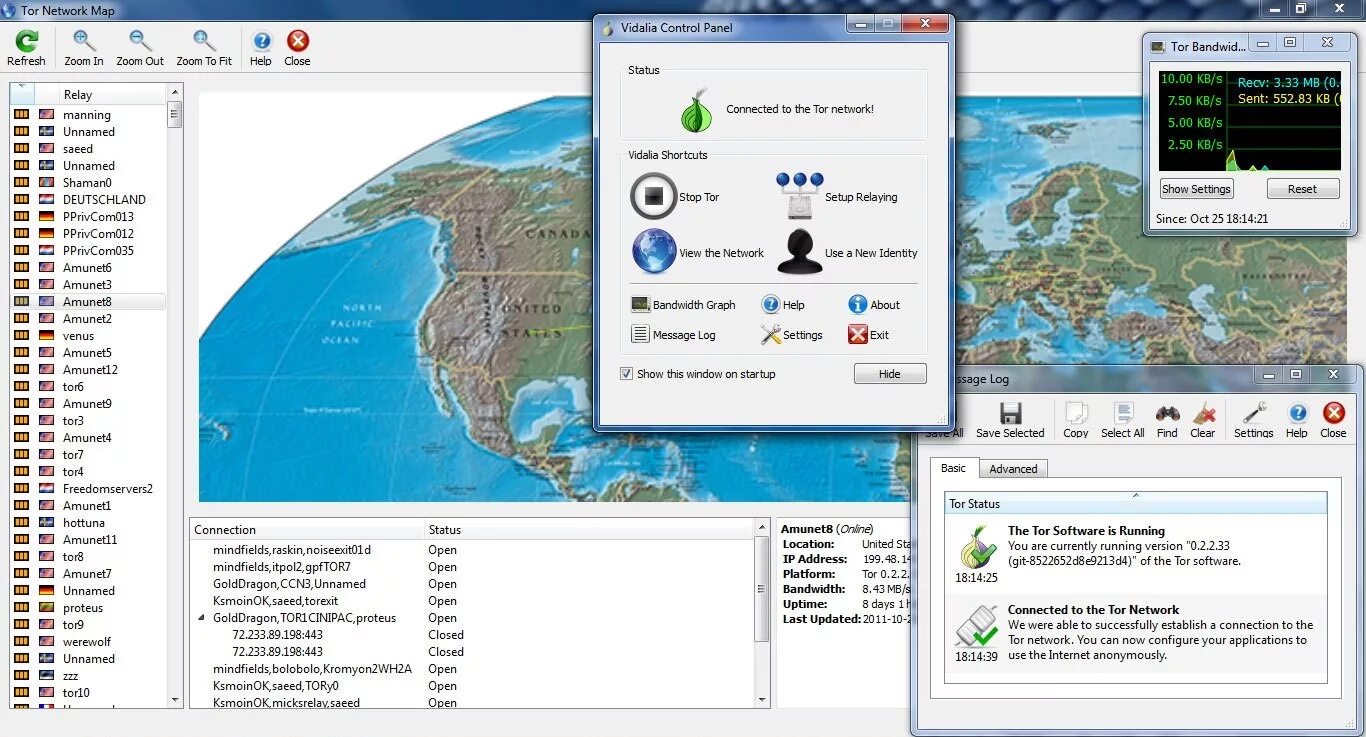
Task: Click Close icon in Message Log toolbar
Action: click(x=1333, y=420)
